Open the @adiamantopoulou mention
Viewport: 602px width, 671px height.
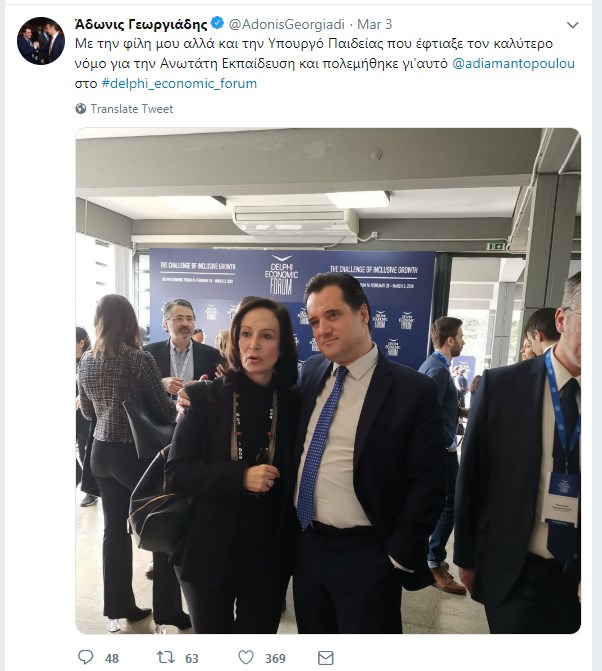tap(513, 63)
